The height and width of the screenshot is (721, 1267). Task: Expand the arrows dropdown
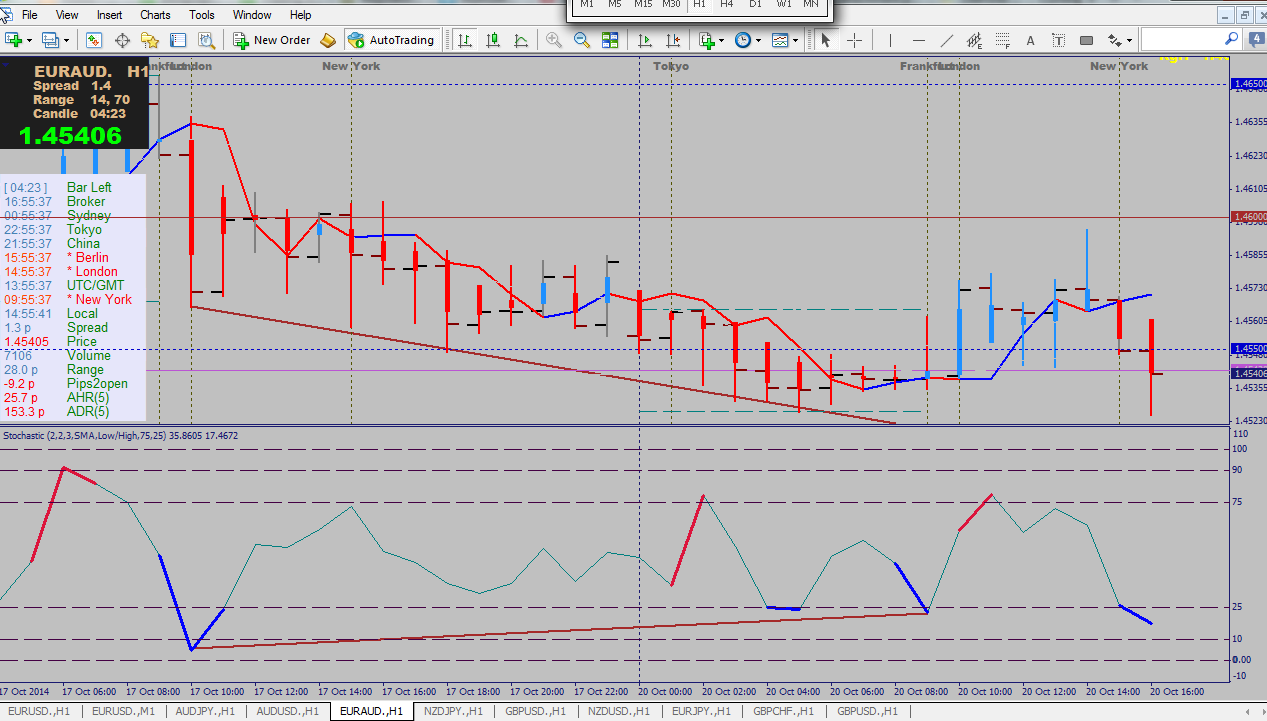(x=1130, y=41)
